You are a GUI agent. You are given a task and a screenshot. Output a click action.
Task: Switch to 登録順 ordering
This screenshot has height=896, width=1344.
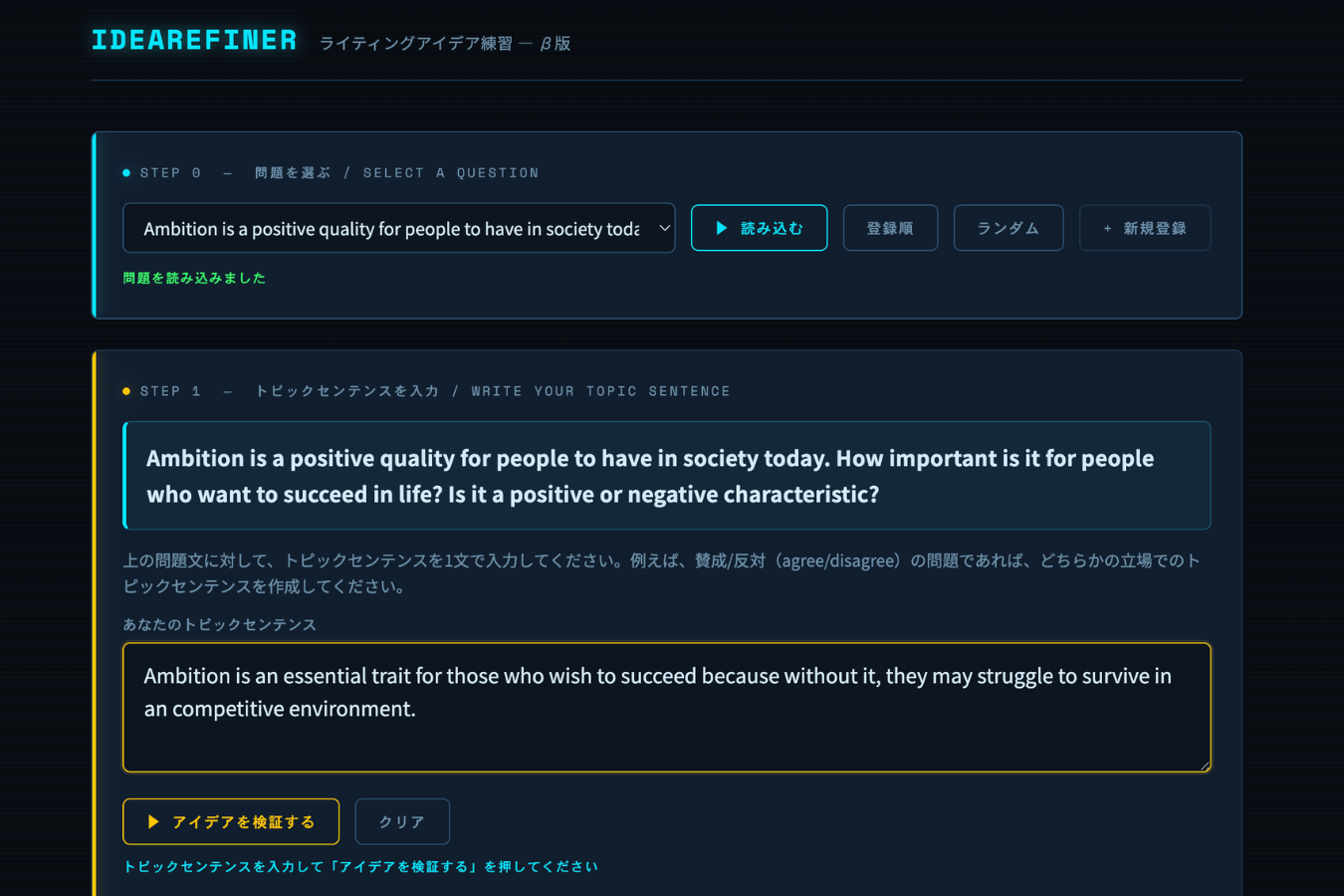[x=890, y=228]
